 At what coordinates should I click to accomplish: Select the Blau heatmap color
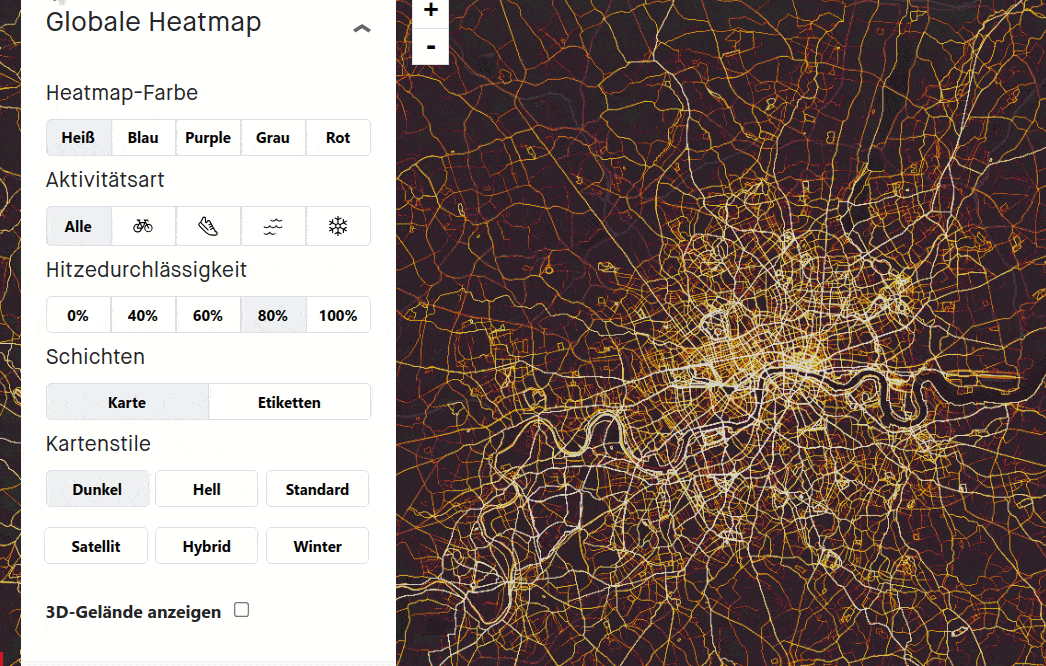(143, 137)
